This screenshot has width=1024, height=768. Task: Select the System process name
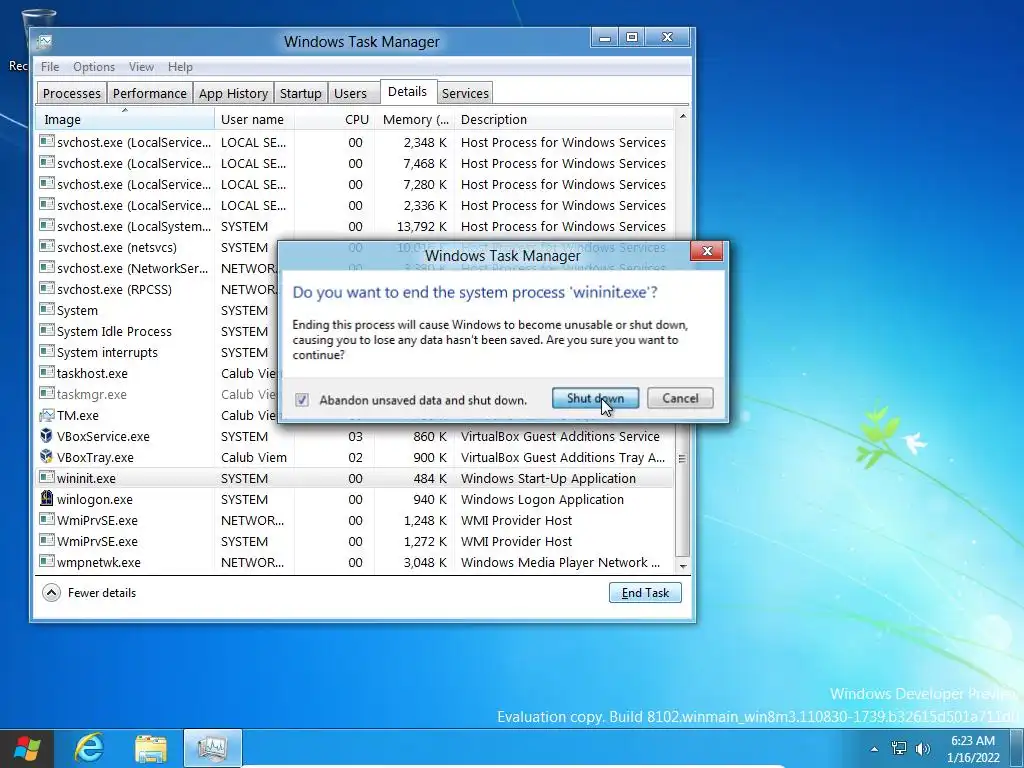pos(77,311)
